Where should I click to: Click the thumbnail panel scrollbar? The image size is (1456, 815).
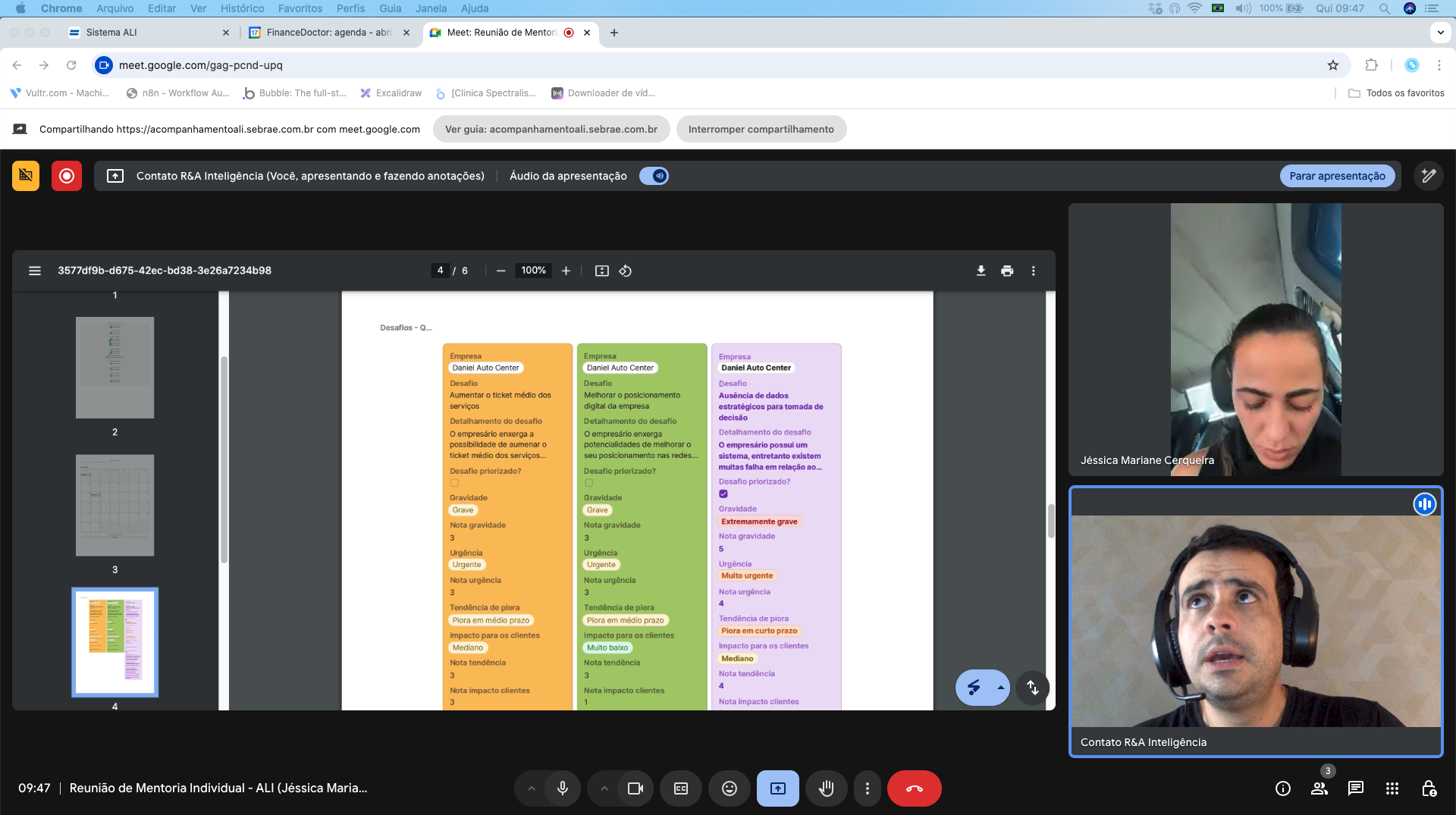coord(224,459)
